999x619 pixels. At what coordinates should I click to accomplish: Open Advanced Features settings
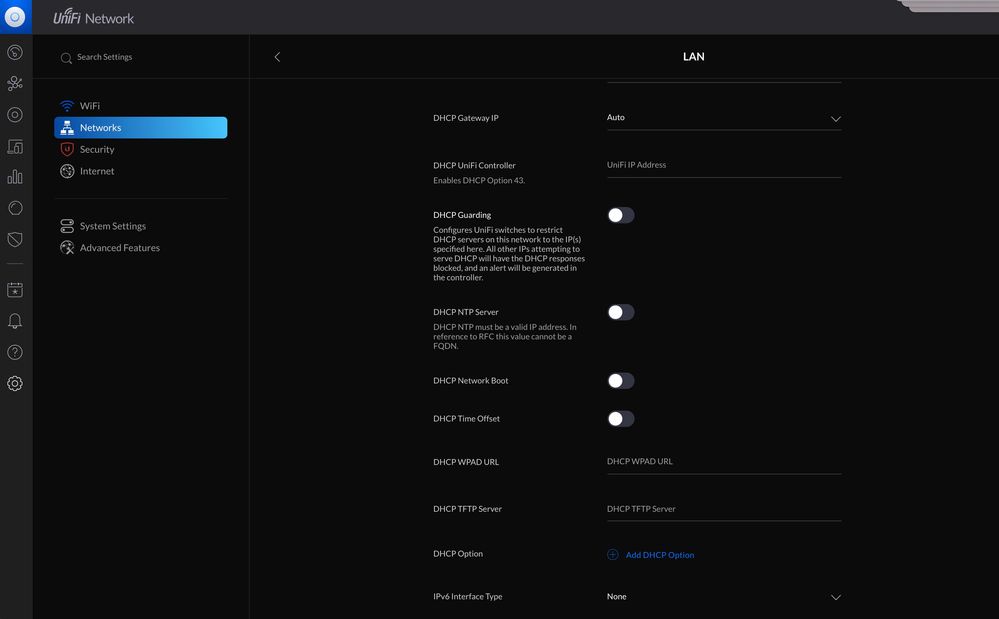point(119,248)
